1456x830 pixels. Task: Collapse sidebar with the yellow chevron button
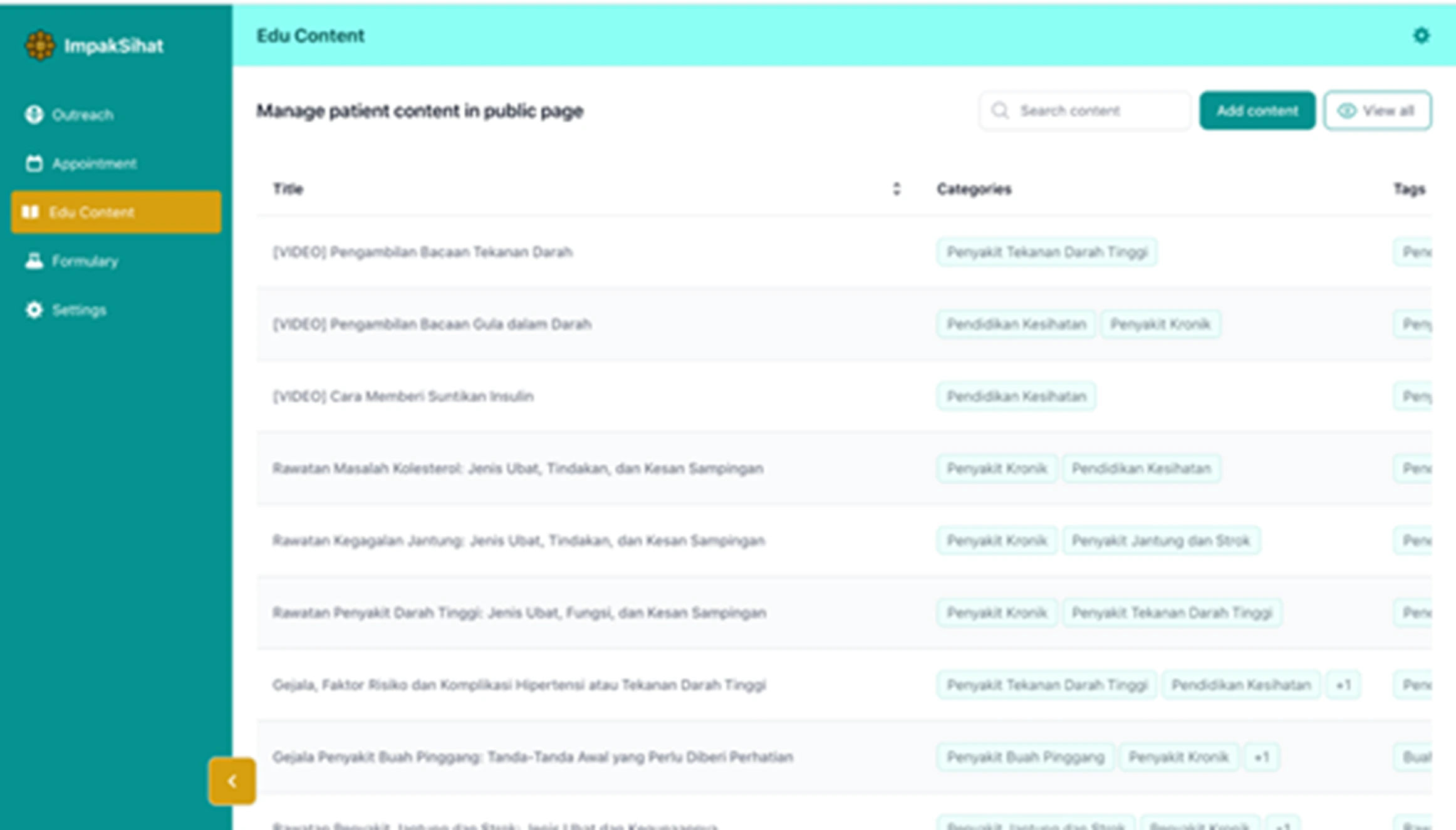(232, 781)
